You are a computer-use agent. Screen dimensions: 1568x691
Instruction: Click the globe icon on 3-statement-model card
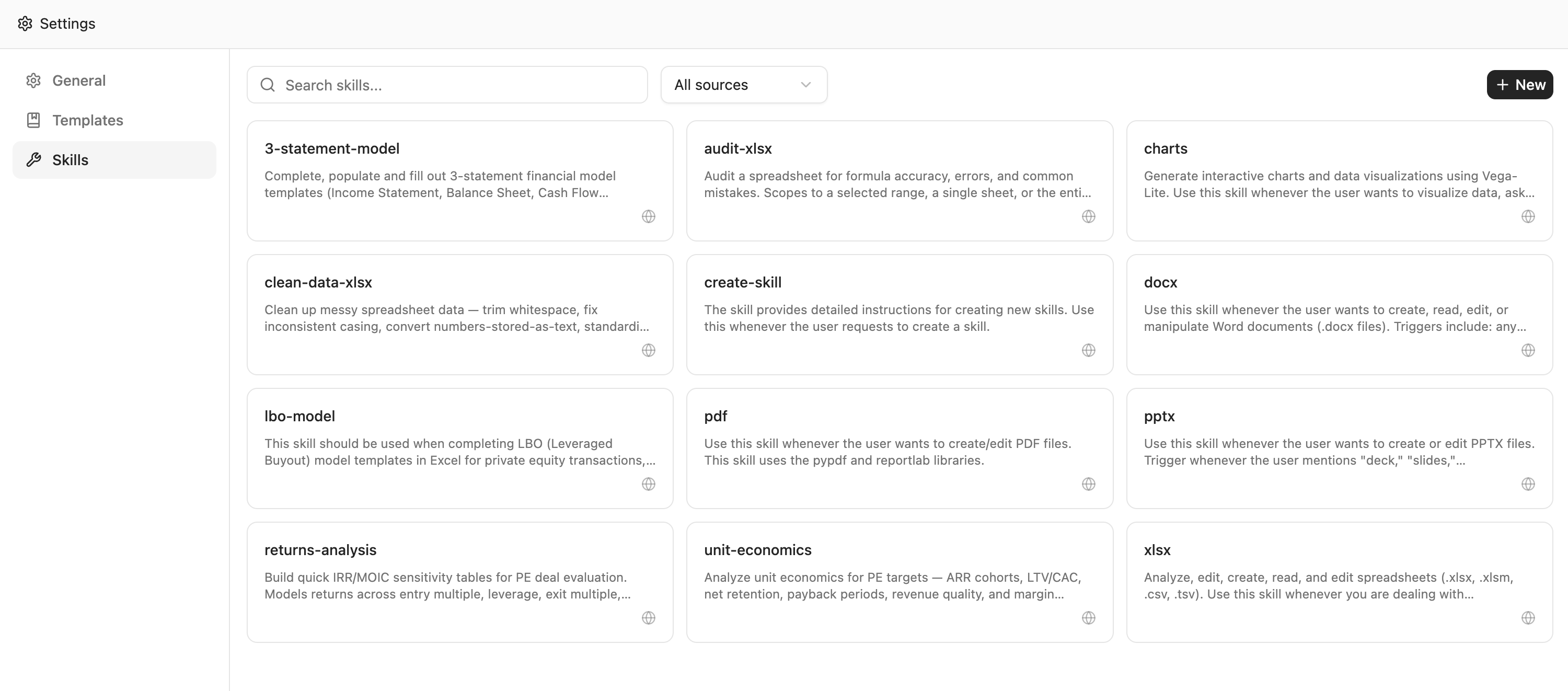[x=648, y=216]
